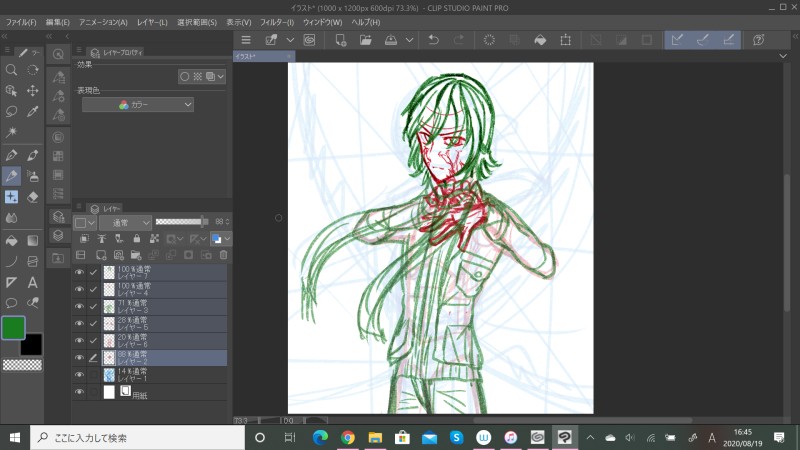Viewport: 800px width, 450px height.
Task: Expand the layer color dropdown arrow
Action: tap(227, 239)
